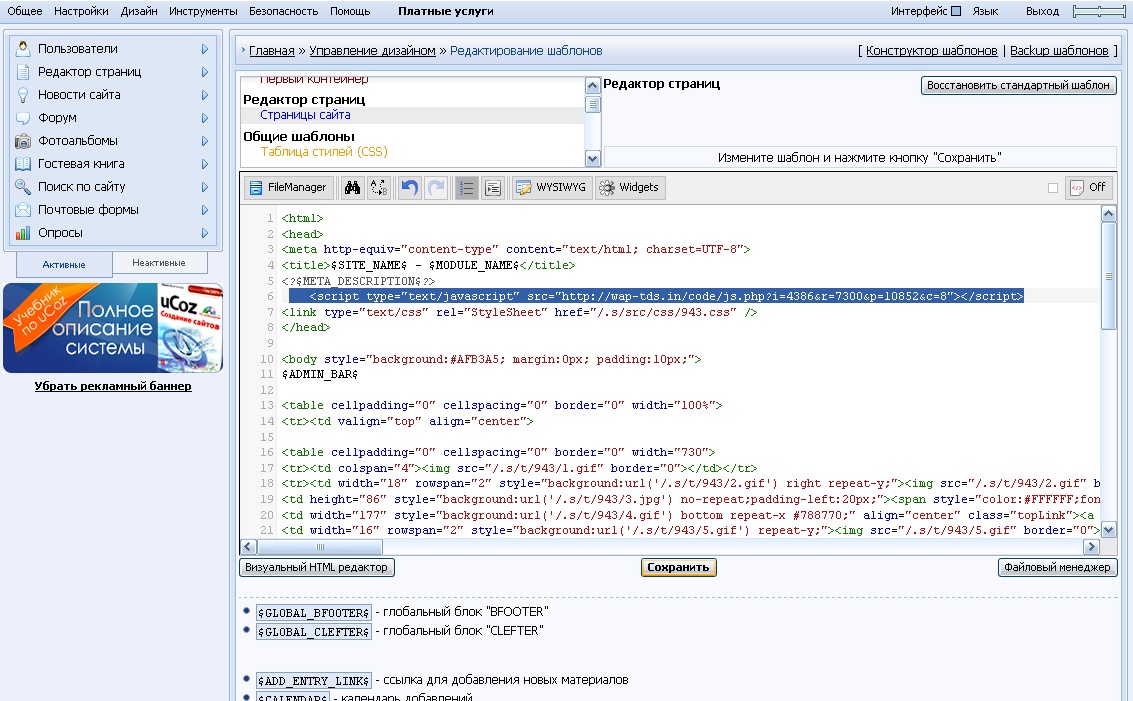Tick the checkbox beside the Off button
Screen dimensions: 1133x701
pos(1053,188)
